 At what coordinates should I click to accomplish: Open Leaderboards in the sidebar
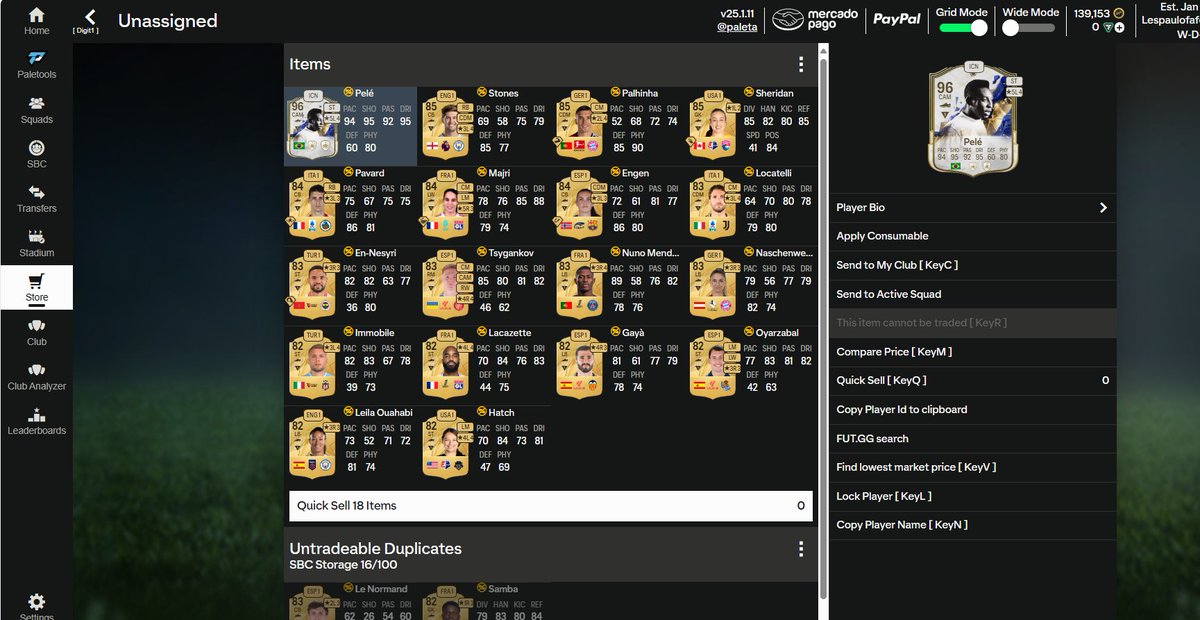pyautogui.click(x=36, y=420)
